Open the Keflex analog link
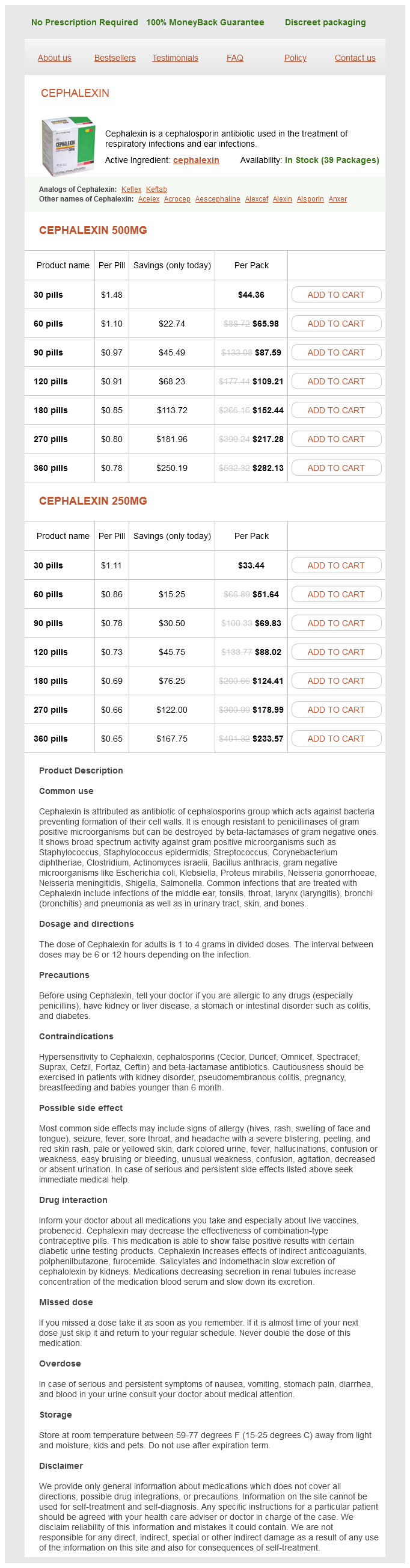The width and height of the screenshot is (410, 1568). tap(131, 189)
